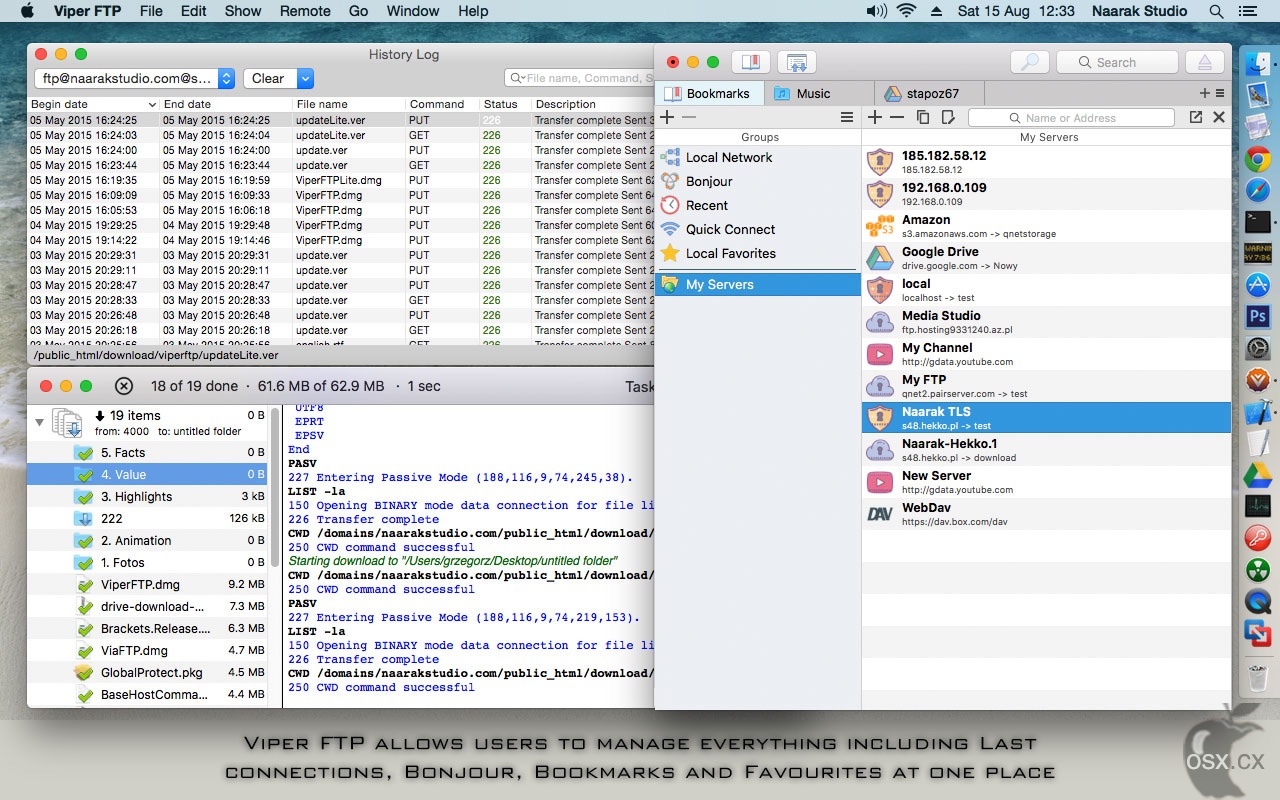Click the WebDav server DAV icon

point(879,514)
